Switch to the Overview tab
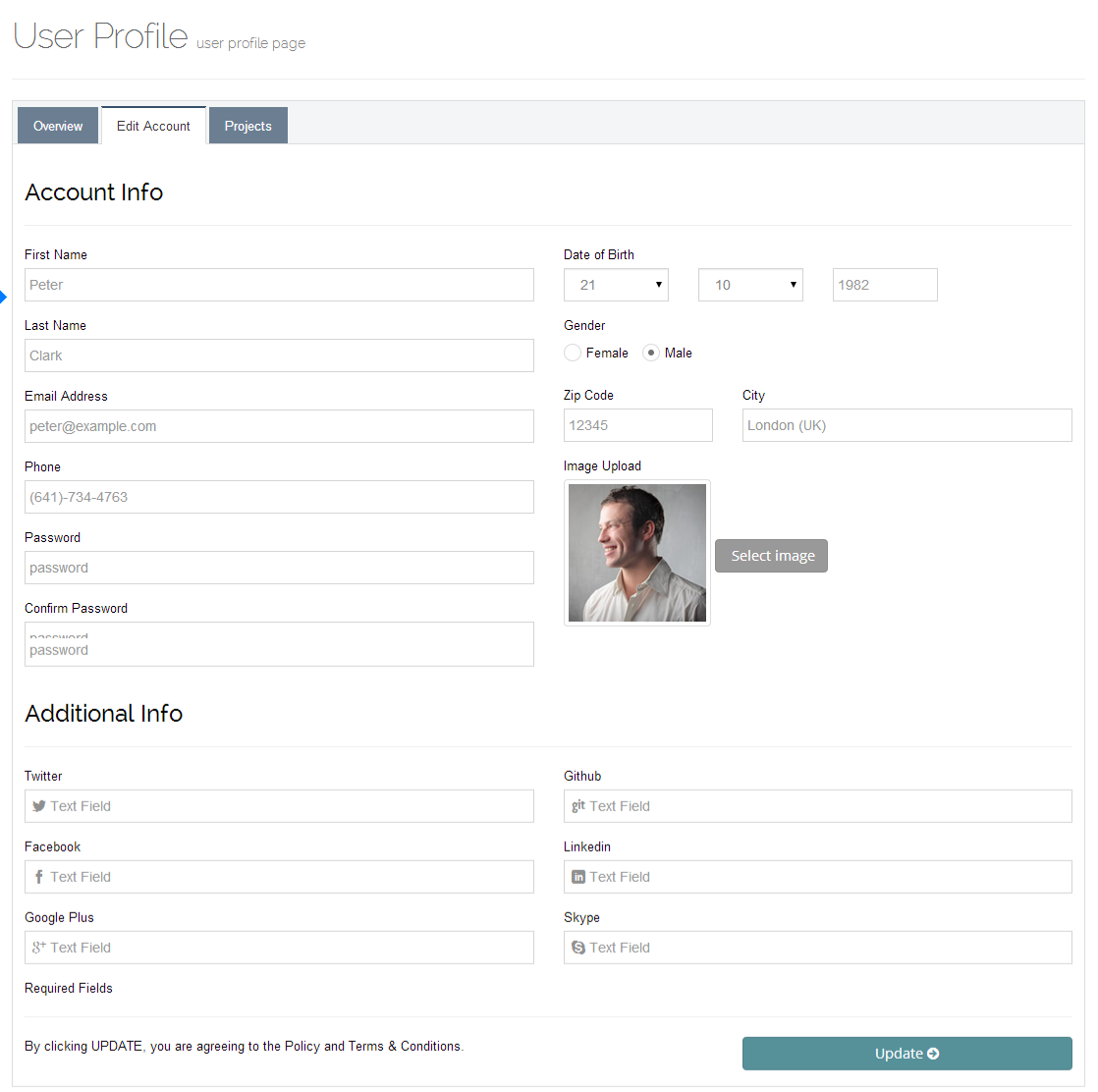1098x1092 pixels. [x=58, y=126]
